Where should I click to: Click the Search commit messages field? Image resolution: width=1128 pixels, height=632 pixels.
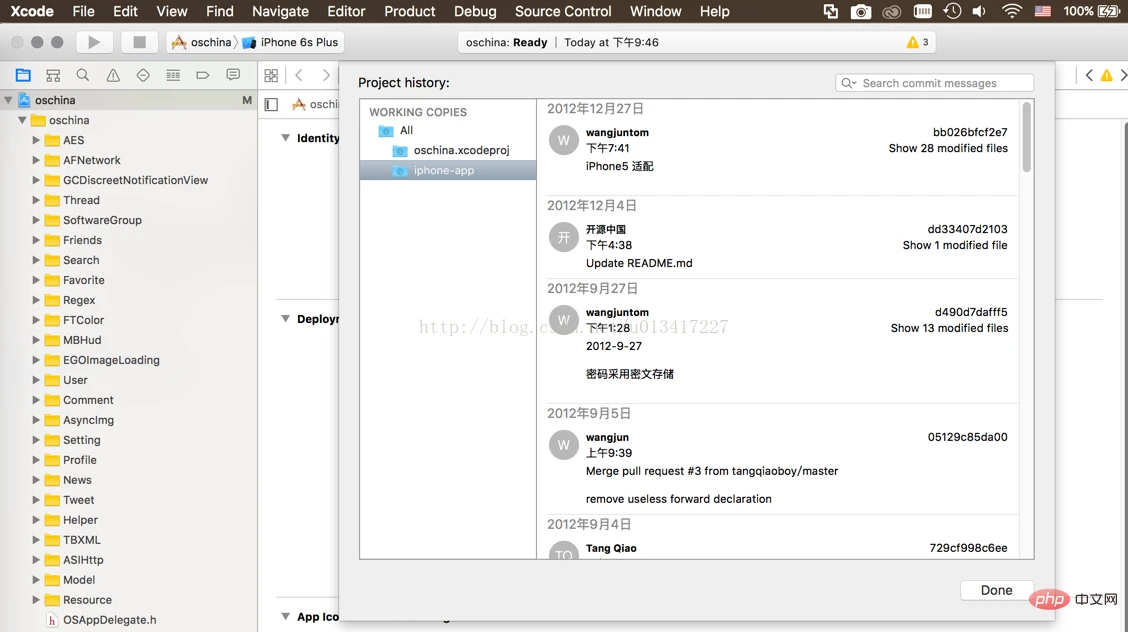[934, 83]
